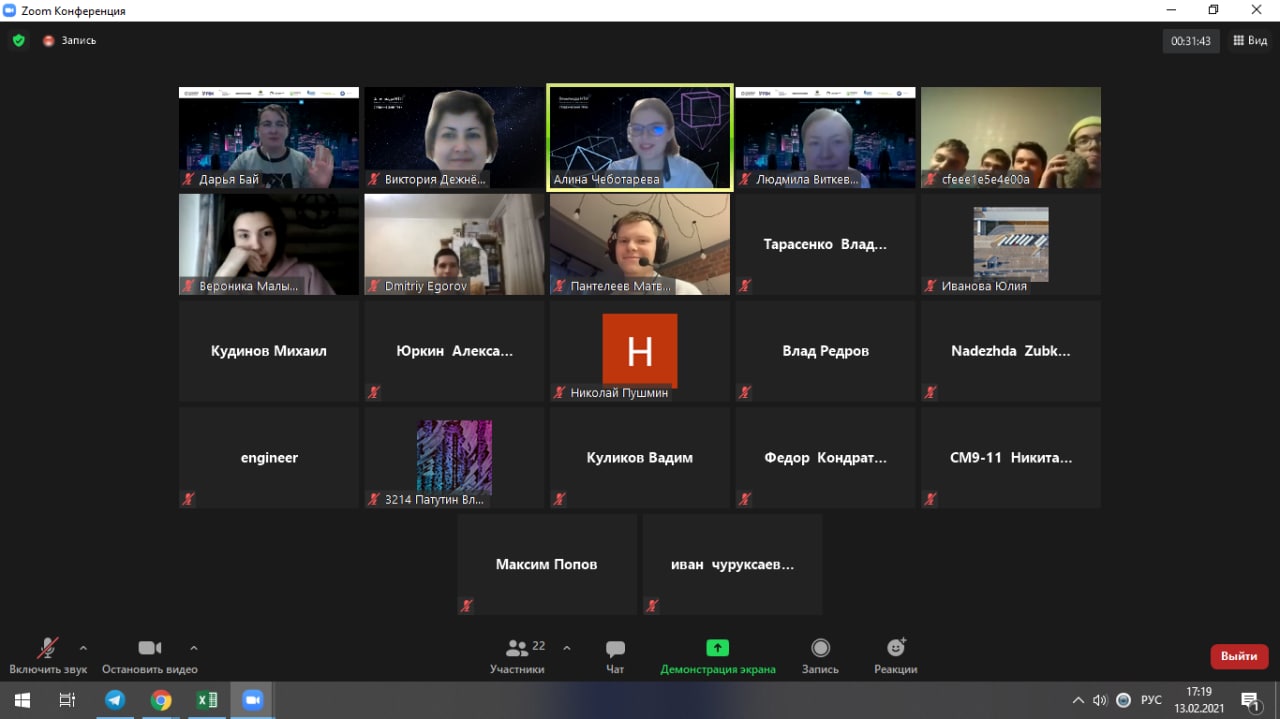This screenshot has width=1280, height=719.
Task: Expand audio options arrow next to microphone
Action: (83, 647)
